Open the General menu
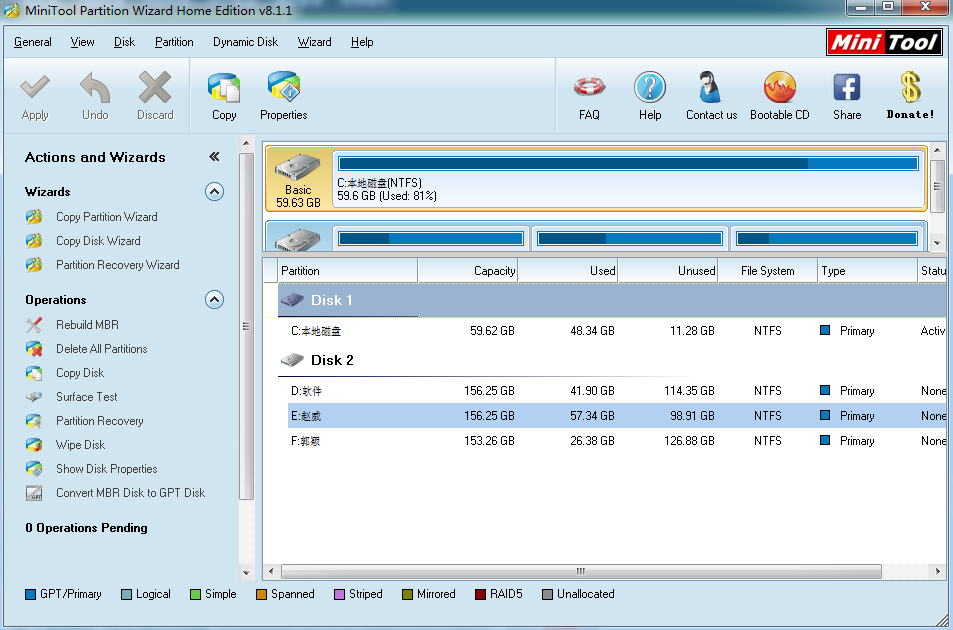953x630 pixels. point(33,42)
